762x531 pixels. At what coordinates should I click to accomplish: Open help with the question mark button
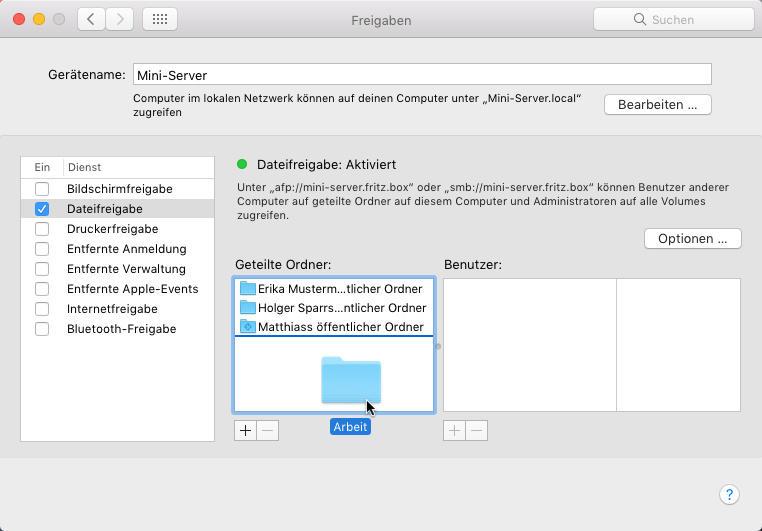[729, 495]
